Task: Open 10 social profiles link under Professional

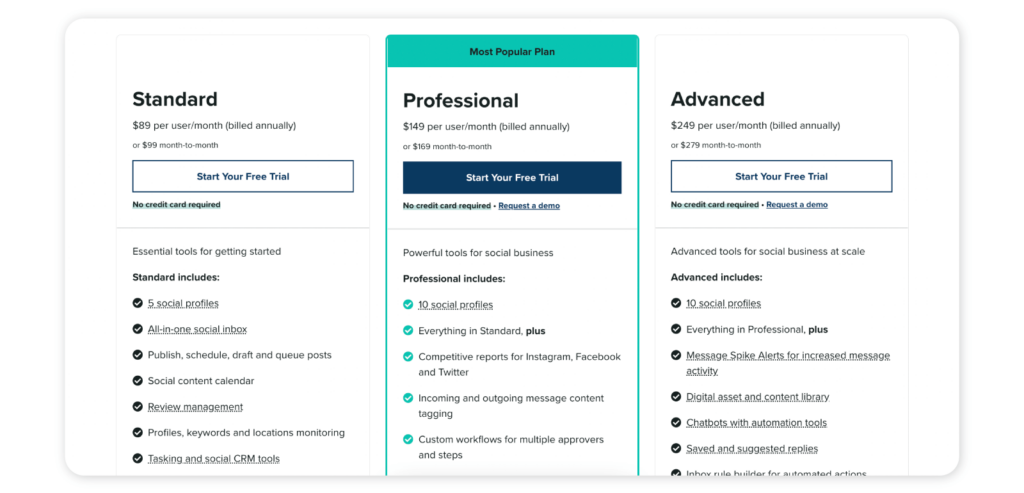Action: (456, 304)
